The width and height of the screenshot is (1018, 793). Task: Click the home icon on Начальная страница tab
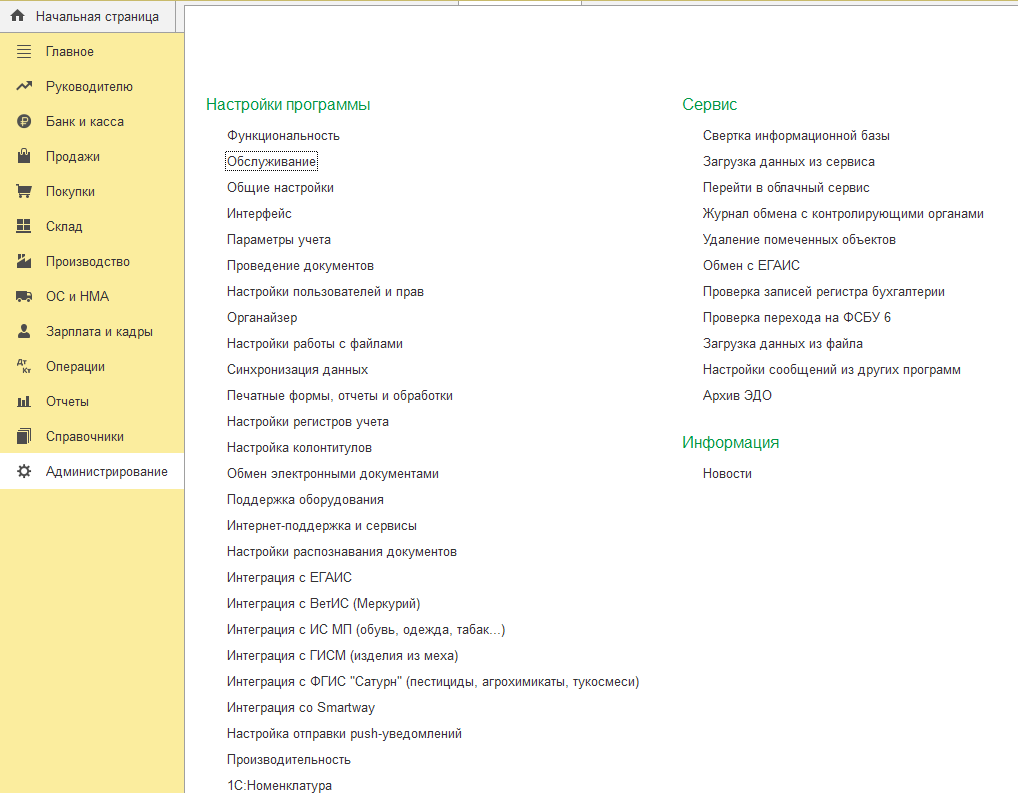[x=17, y=16]
